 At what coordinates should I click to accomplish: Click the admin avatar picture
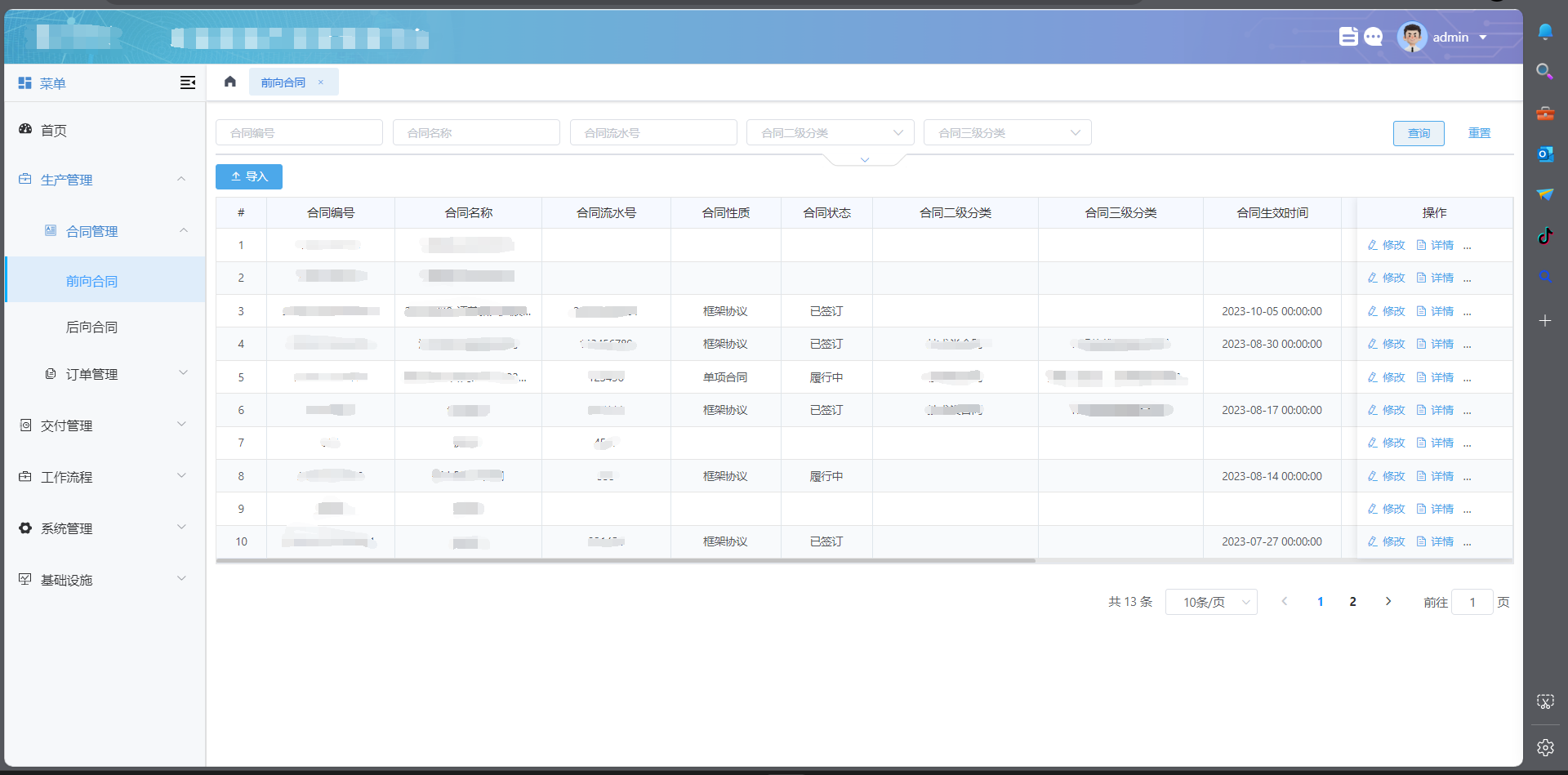[1412, 37]
